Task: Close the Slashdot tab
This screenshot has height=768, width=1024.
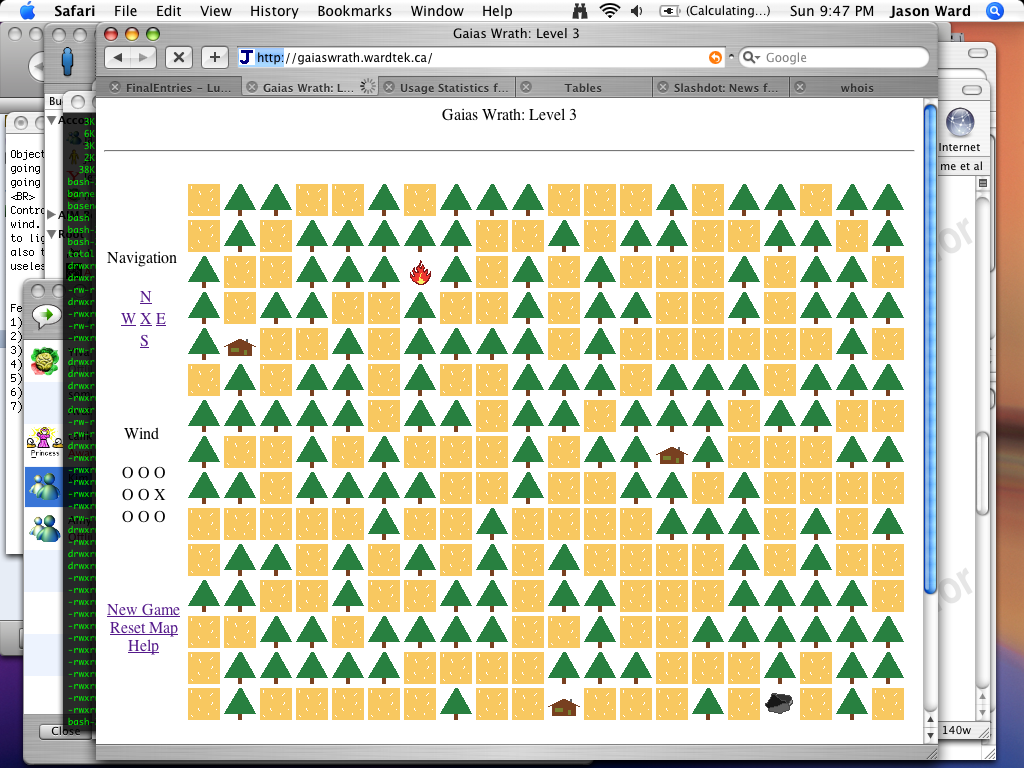Action: [x=663, y=88]
